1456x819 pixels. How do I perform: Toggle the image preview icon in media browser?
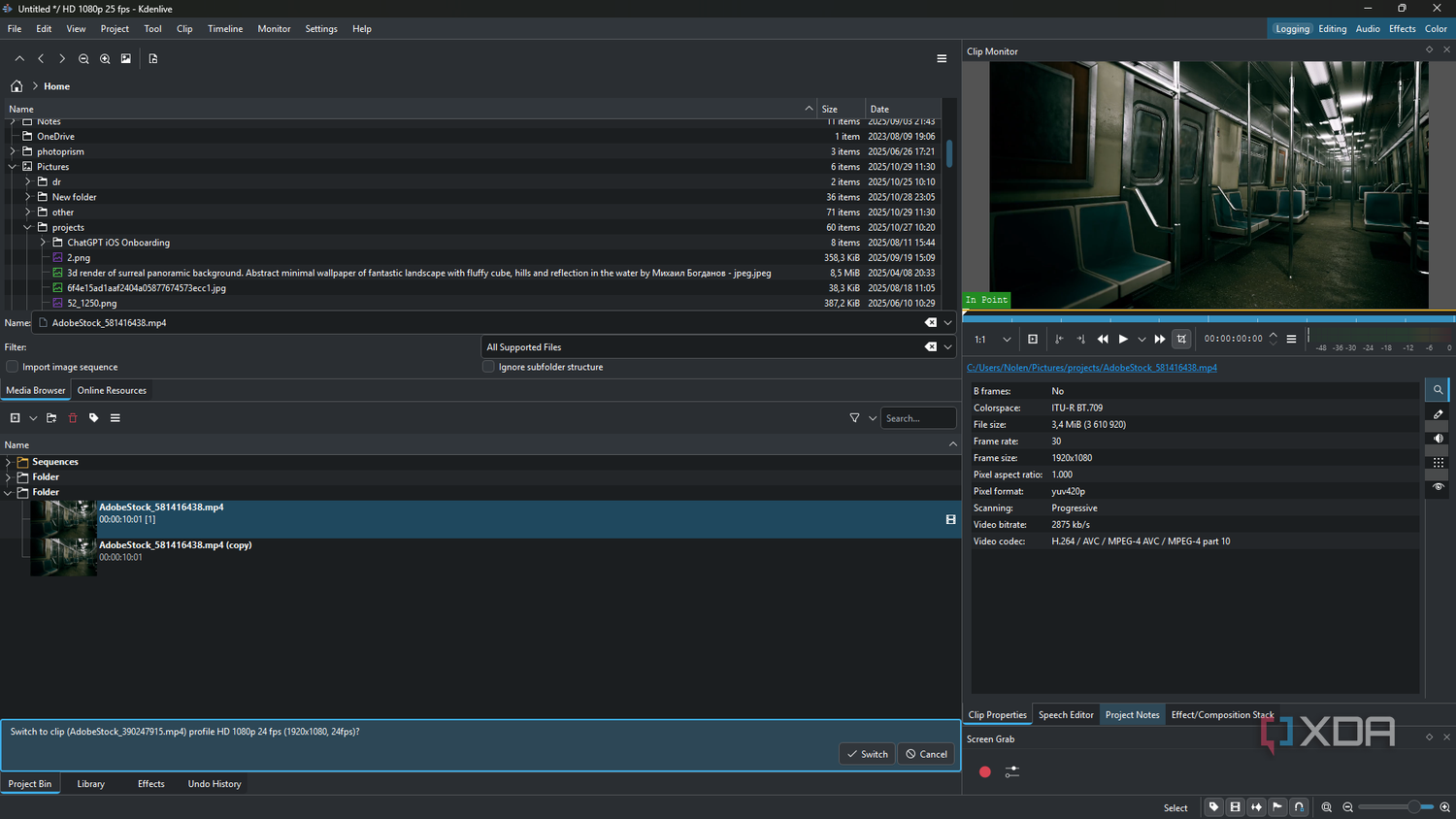tap(126, 59)
